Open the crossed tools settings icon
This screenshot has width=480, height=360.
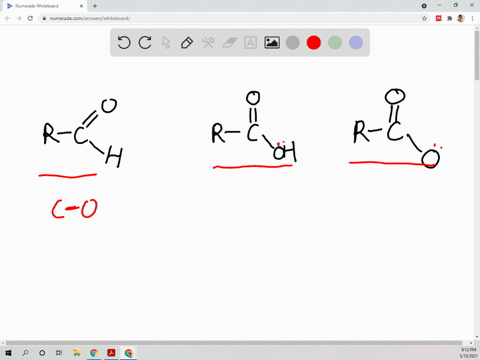click(x=208, y=43)
